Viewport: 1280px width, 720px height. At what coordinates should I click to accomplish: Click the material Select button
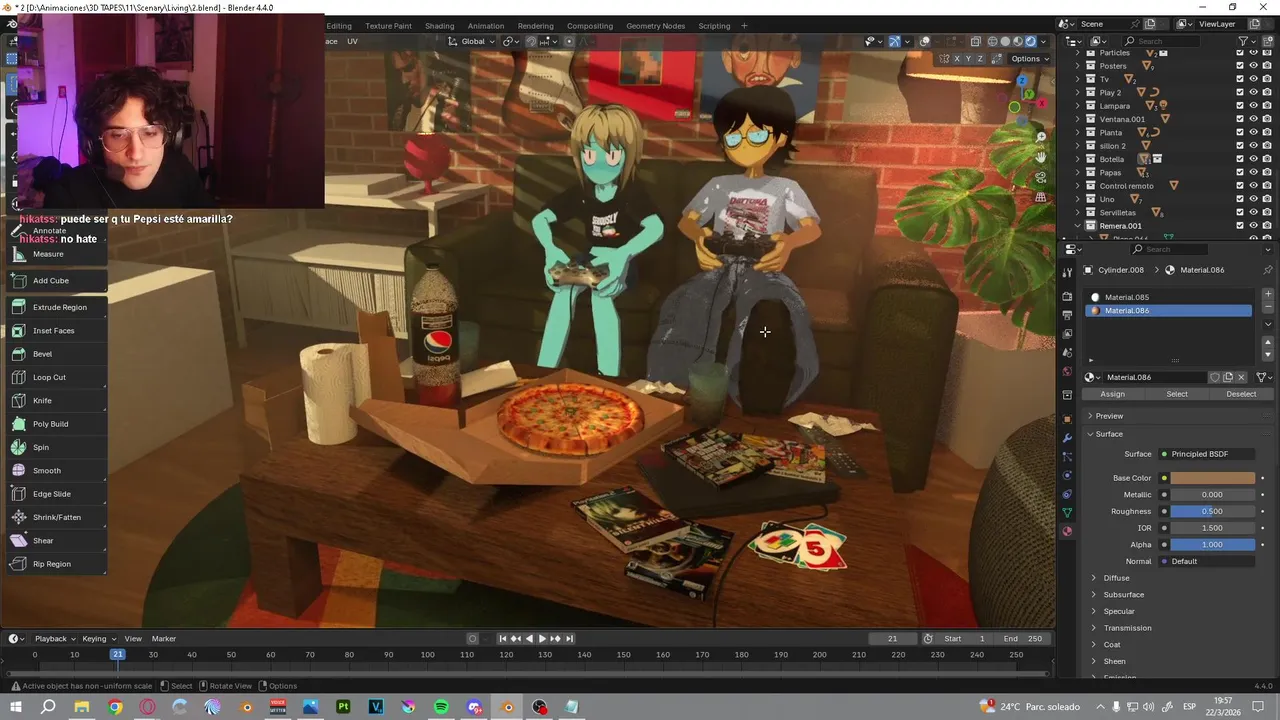(1177, 394)
